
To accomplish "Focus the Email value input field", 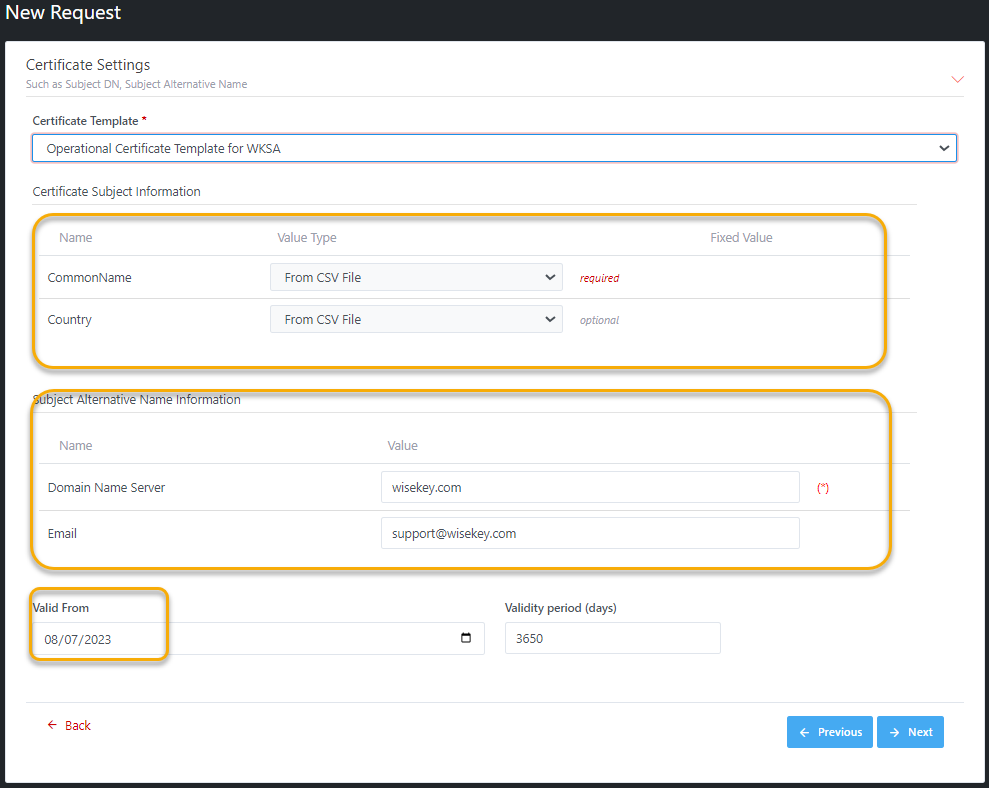I will pyautogui.click(x=590, y=533).
